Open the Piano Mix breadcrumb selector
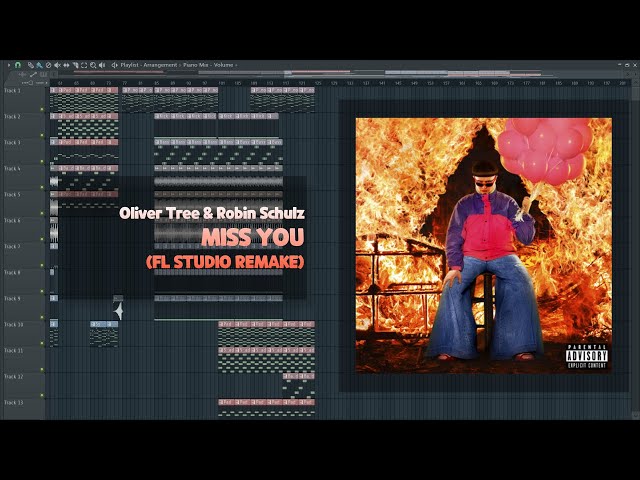 coord(196,65)
